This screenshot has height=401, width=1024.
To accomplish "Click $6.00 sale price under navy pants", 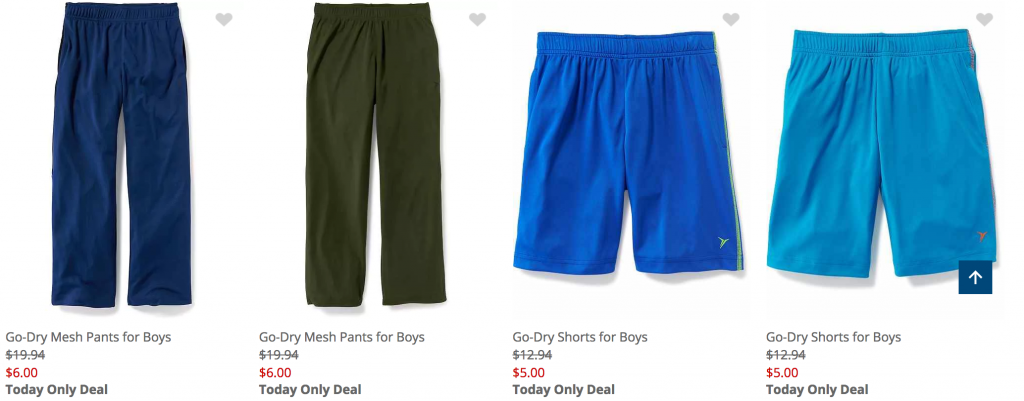I will [x=22, y=373].
